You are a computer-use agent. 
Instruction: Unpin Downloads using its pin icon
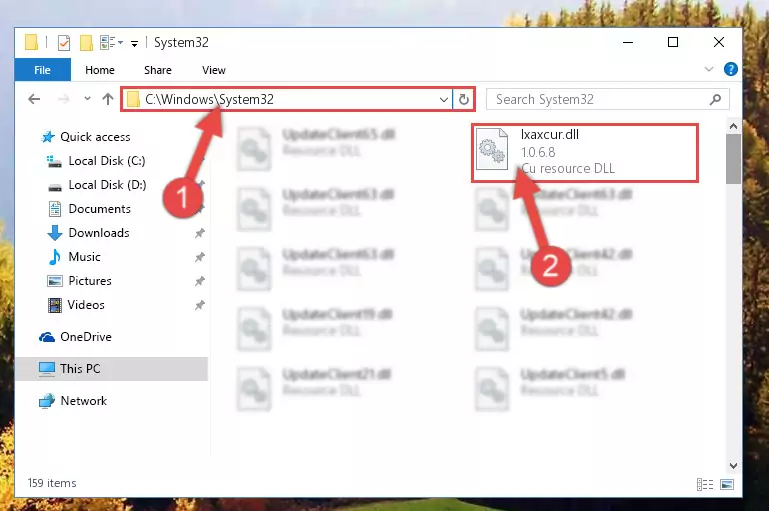pos(200,233)
